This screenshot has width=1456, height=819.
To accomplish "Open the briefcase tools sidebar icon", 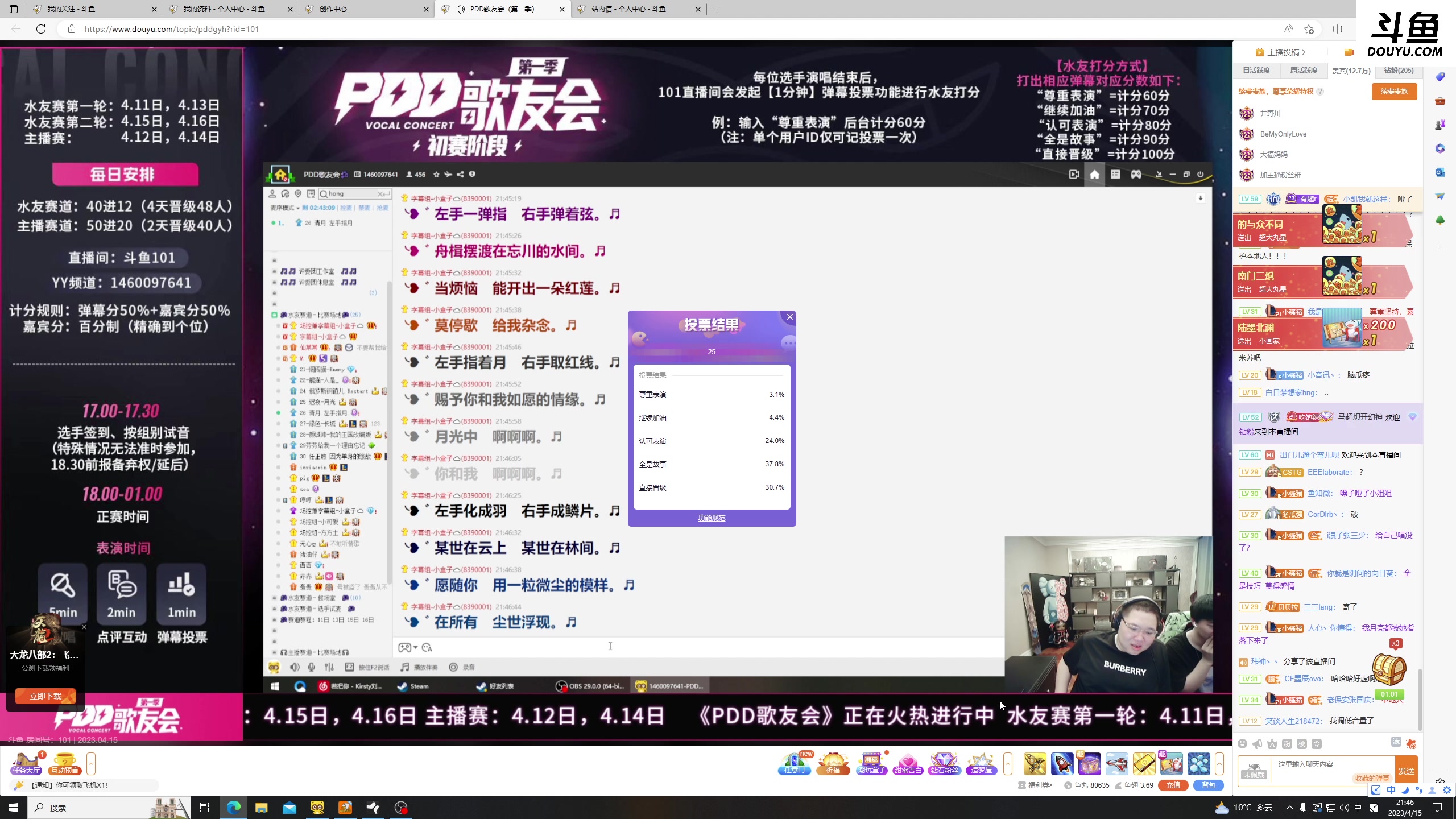I will (1440, 101).
